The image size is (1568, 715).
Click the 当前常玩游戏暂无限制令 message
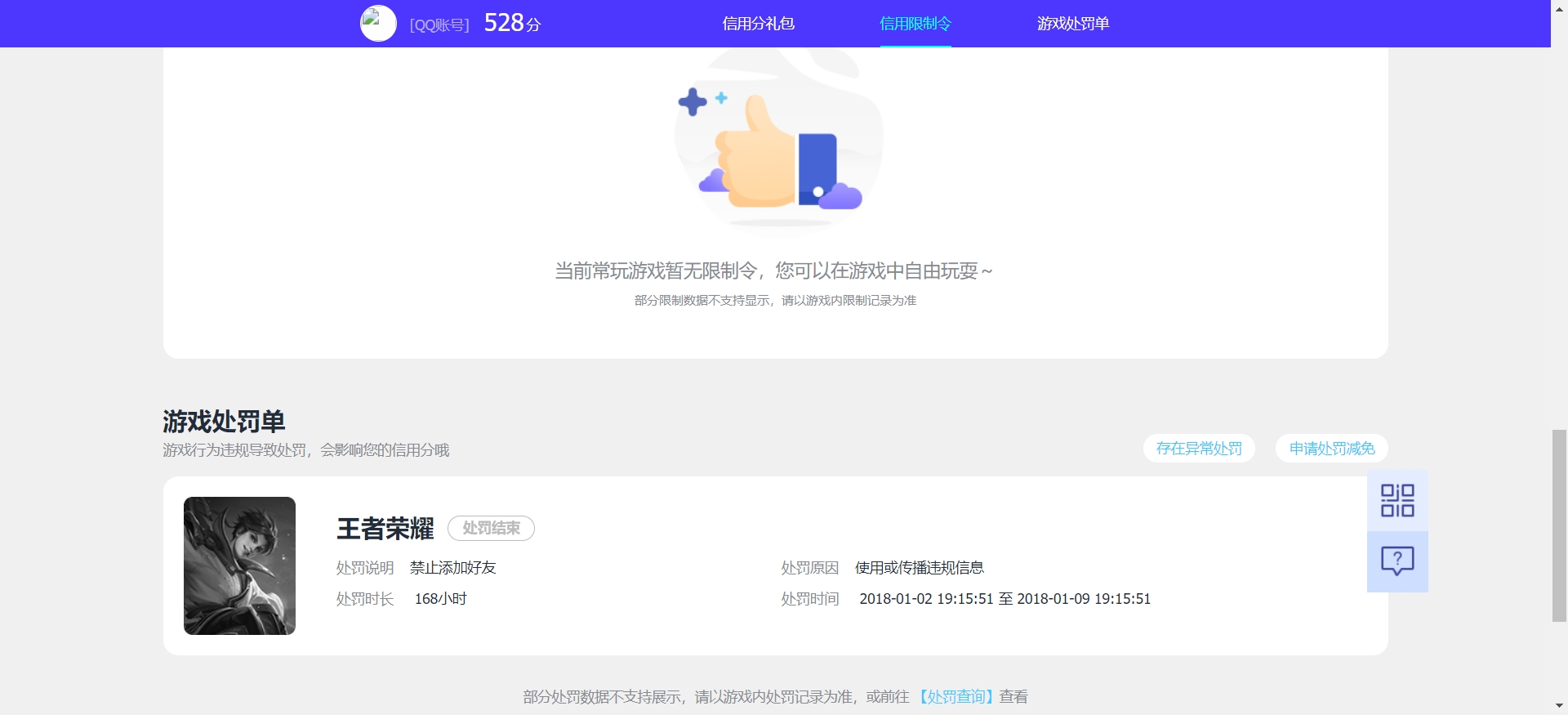773,270
